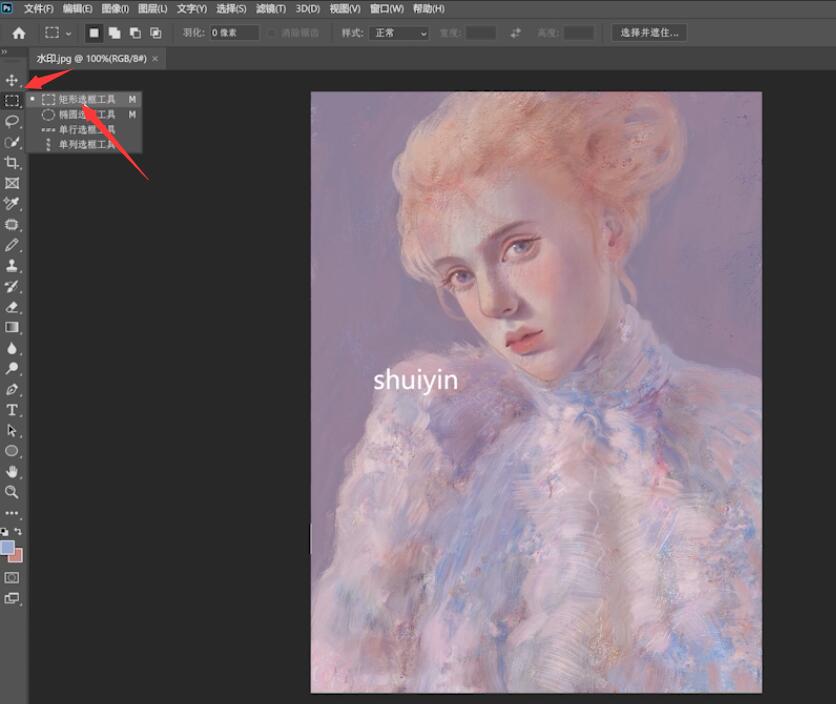This screenshot has width=836, height=704.
Task: Click the Photoshop app logo
Action: [7, 7]
